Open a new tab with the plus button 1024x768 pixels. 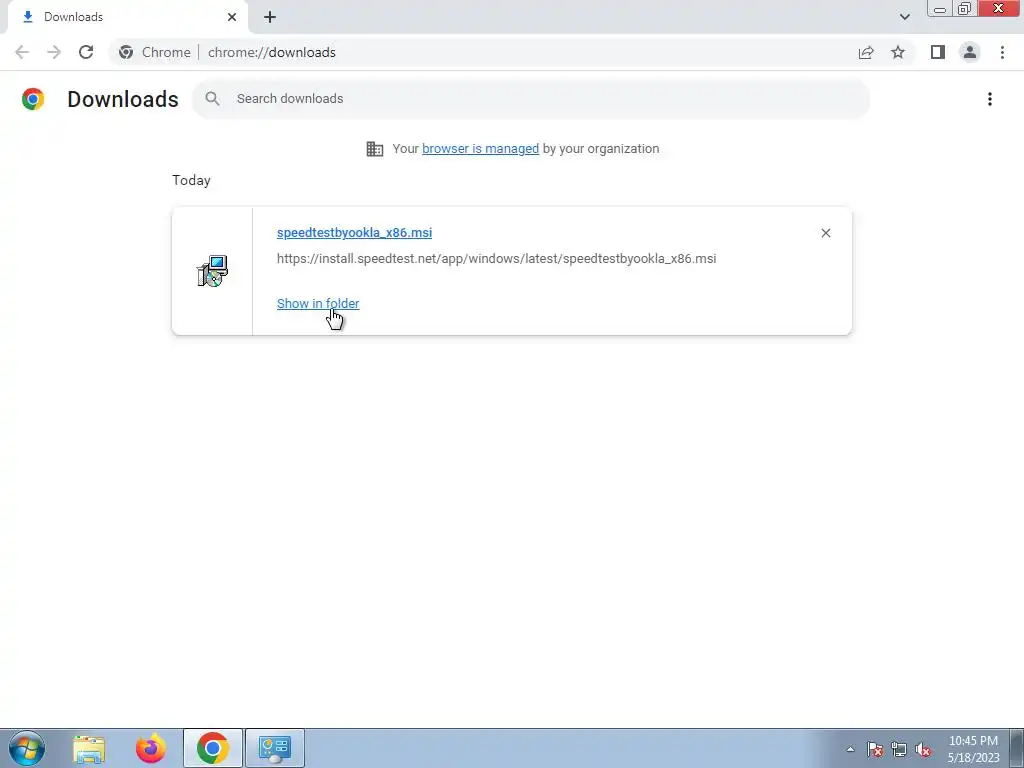point(270,17)
